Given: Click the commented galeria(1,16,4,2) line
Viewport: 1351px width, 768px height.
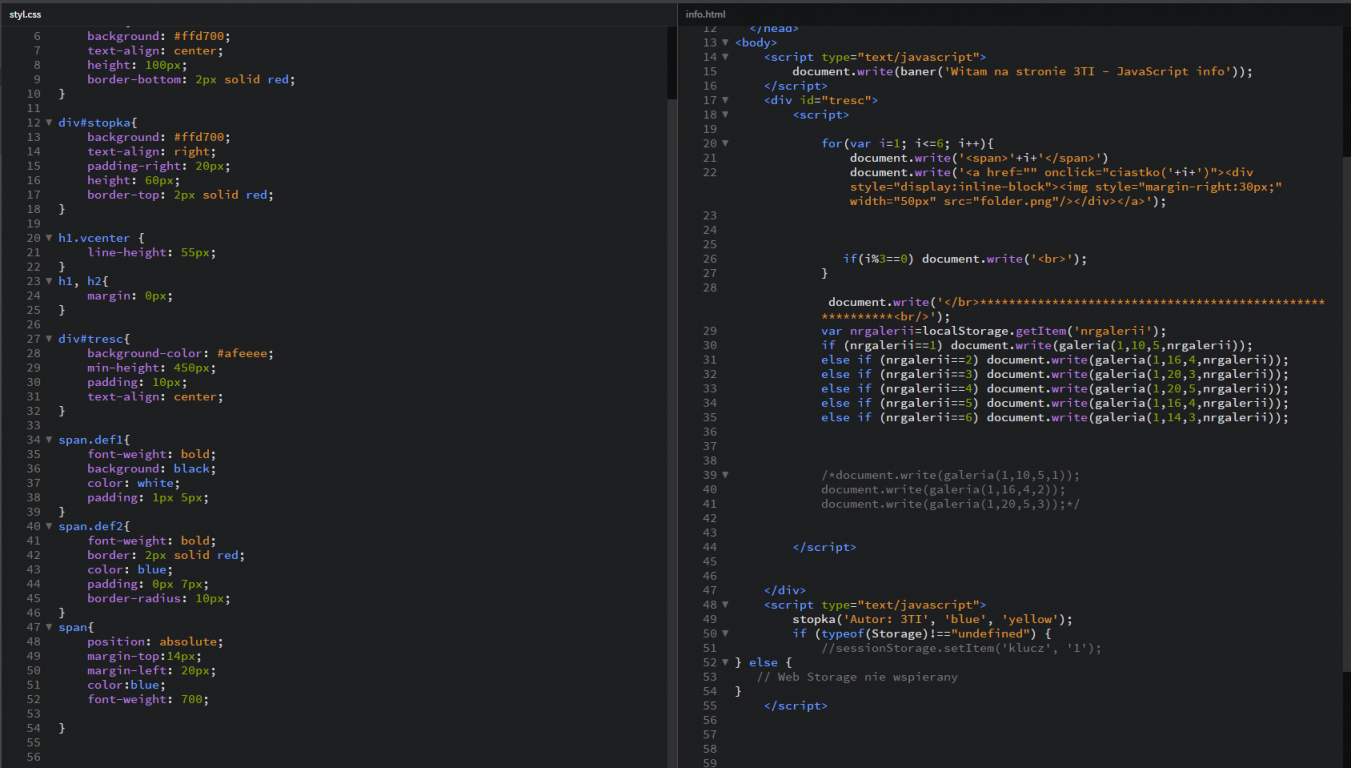Looking at the screenshot, I should coord(943,490).
